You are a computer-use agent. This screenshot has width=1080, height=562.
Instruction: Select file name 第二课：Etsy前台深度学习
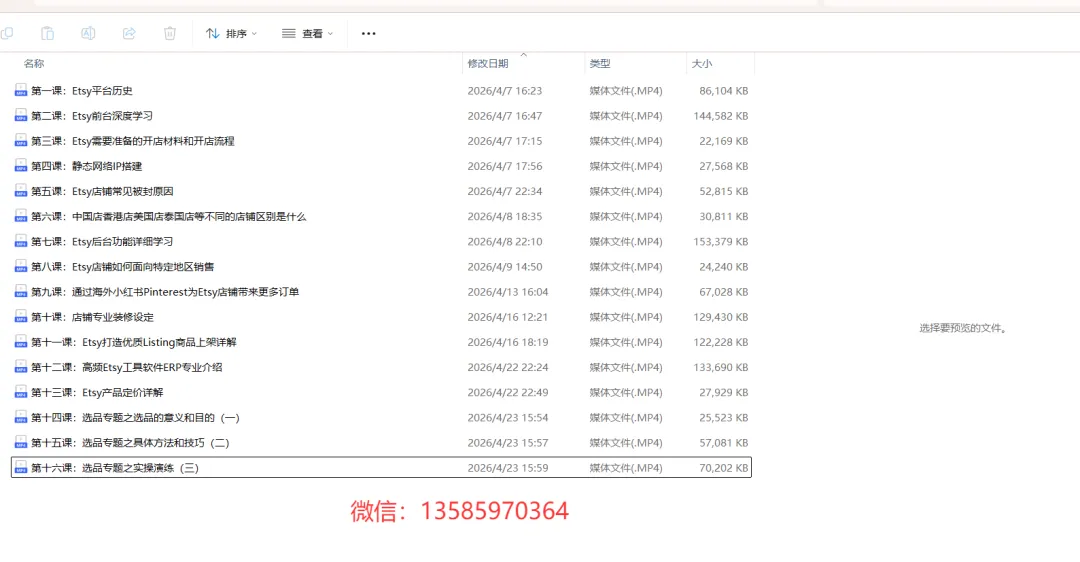coord(92,116)
